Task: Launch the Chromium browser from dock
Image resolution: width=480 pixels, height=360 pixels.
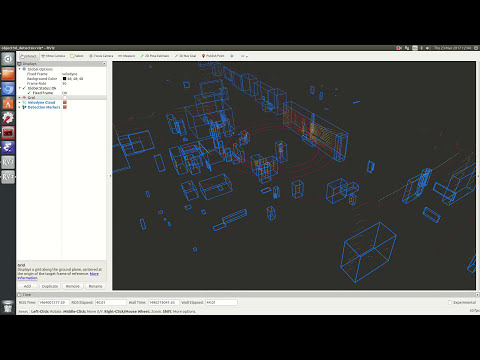Action: coord(8,89)
